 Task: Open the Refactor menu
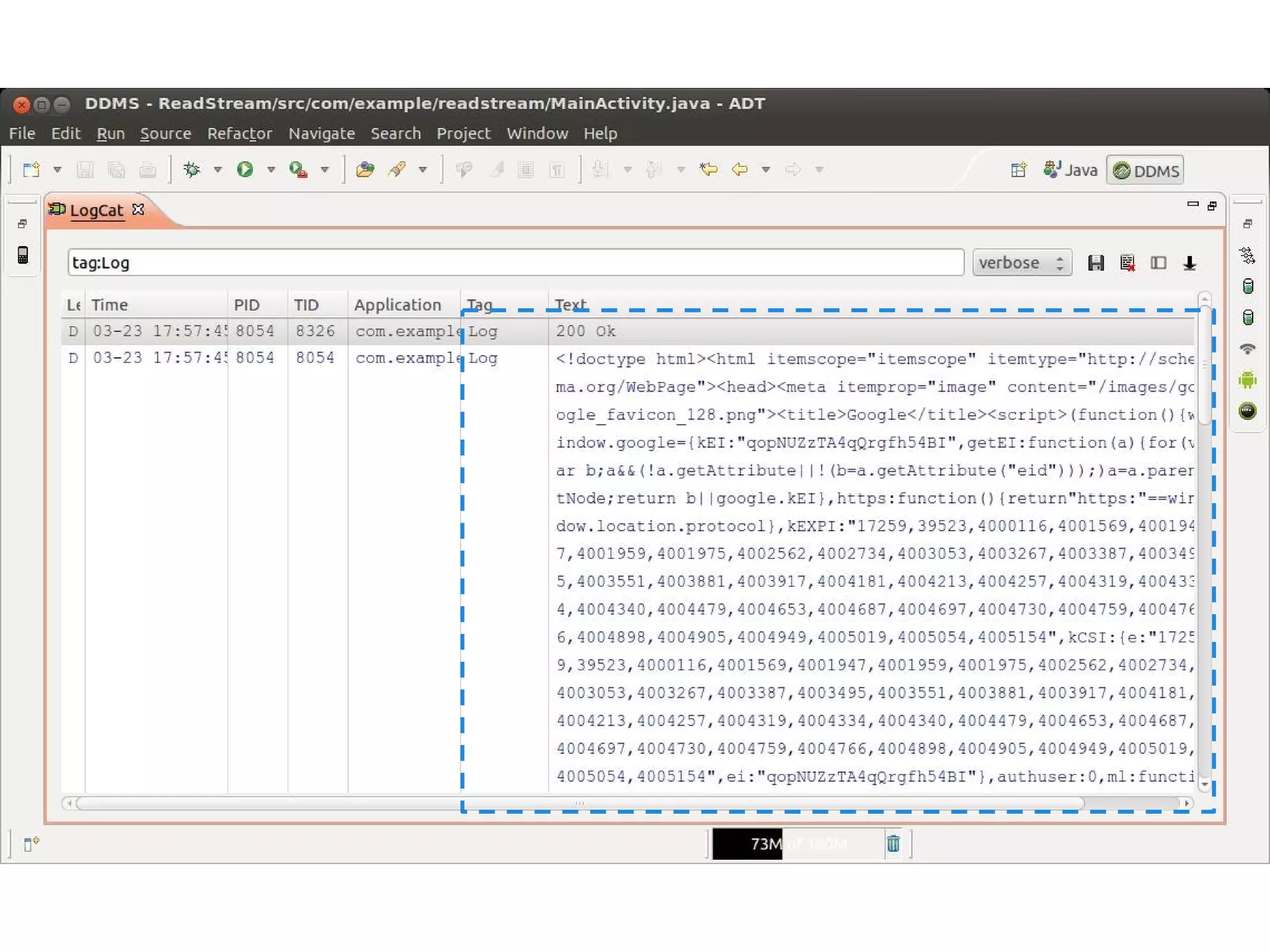(239, 133)
